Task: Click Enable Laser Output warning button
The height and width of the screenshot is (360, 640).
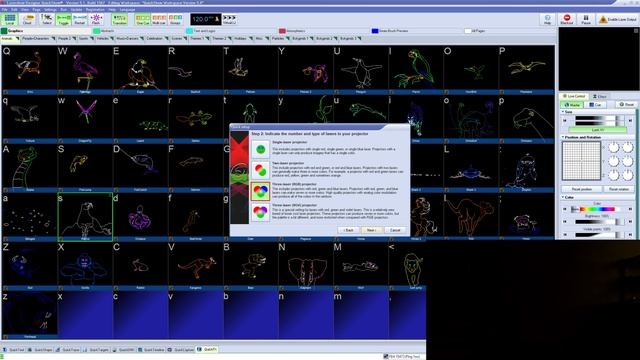Action: pos(618,19)
